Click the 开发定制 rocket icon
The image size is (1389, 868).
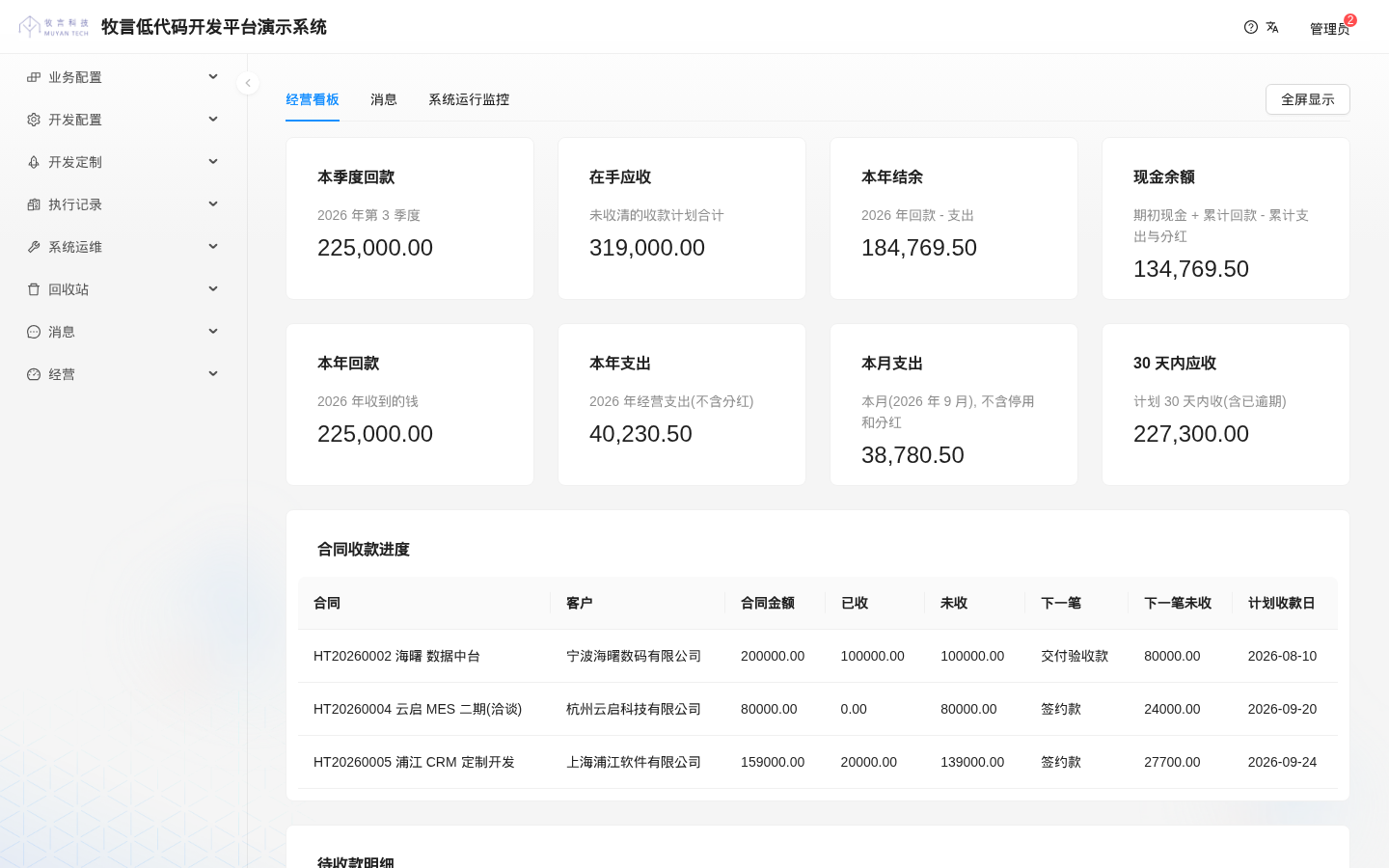click(34, 162)
